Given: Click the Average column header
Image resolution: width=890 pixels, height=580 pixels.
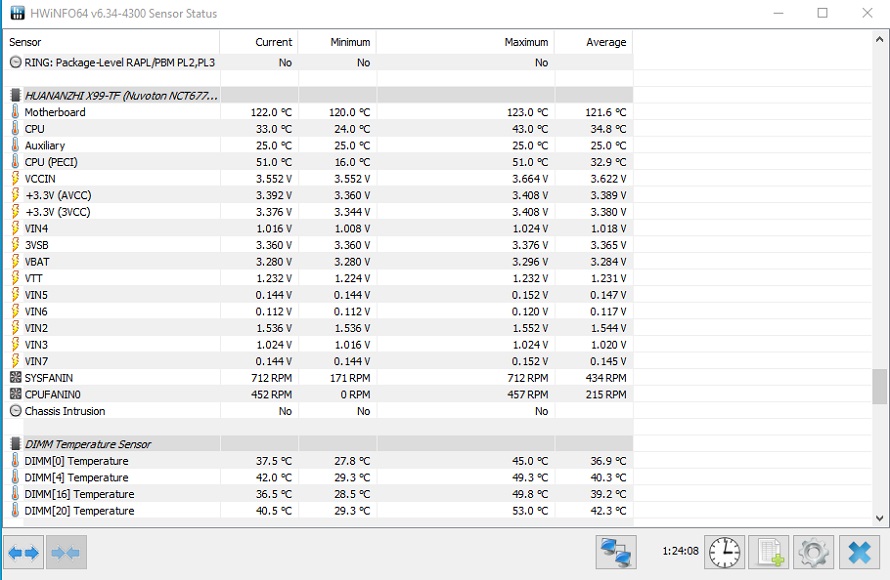Looking at the screenshot, I should (x=594, y=42).
